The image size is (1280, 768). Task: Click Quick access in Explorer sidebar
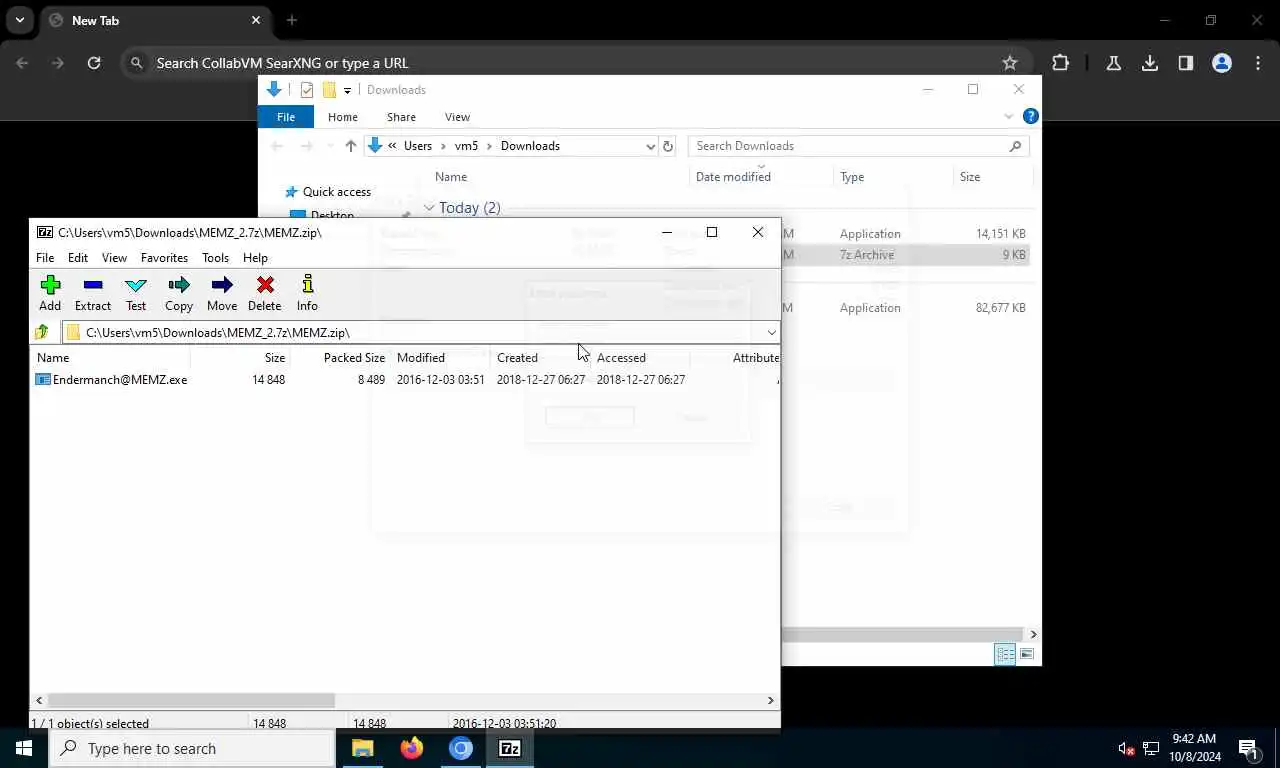(x=337, y=192)
